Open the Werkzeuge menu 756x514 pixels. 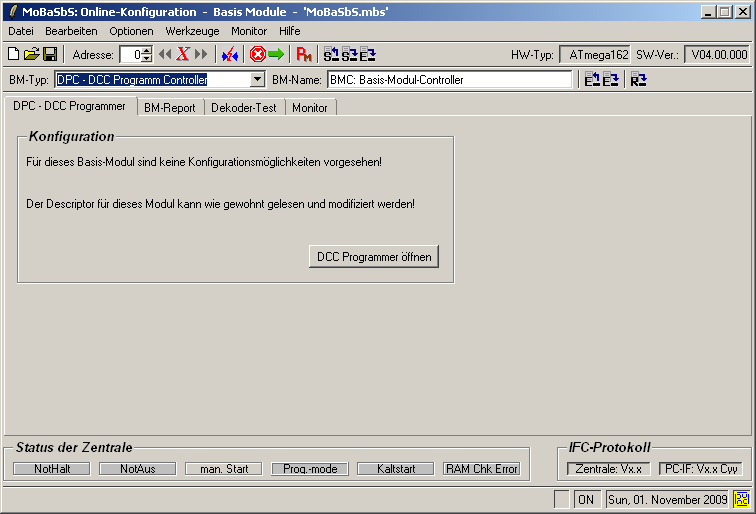coord(192,31)
